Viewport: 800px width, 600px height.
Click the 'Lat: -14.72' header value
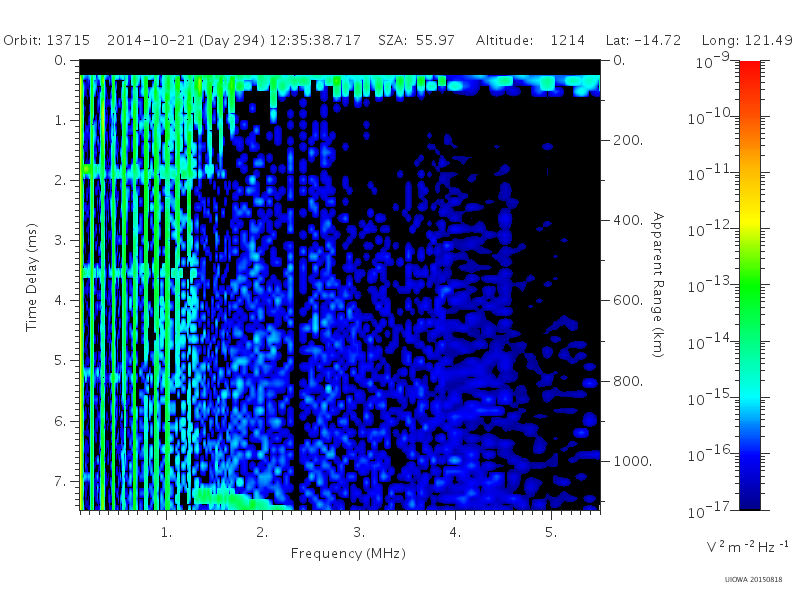643,40
